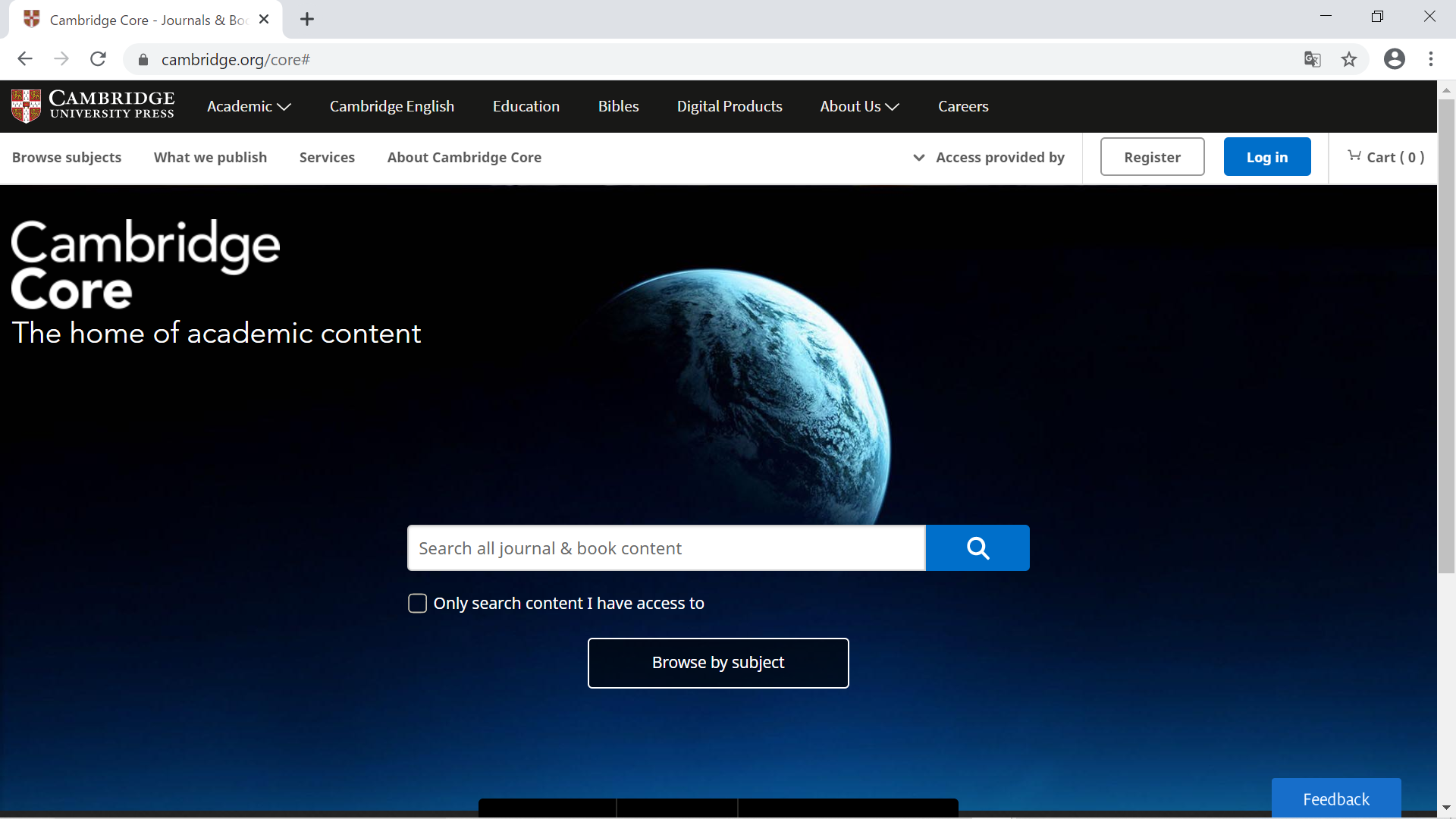
Task: Focus the Search all journal & book content field
Action: 667,548
